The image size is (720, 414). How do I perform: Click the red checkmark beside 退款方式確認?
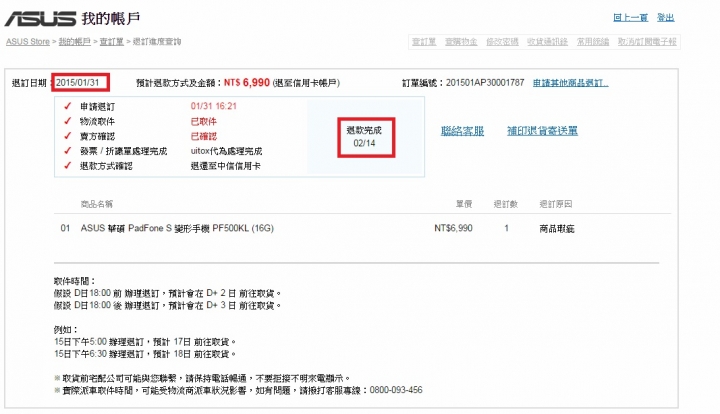(68, 165)
